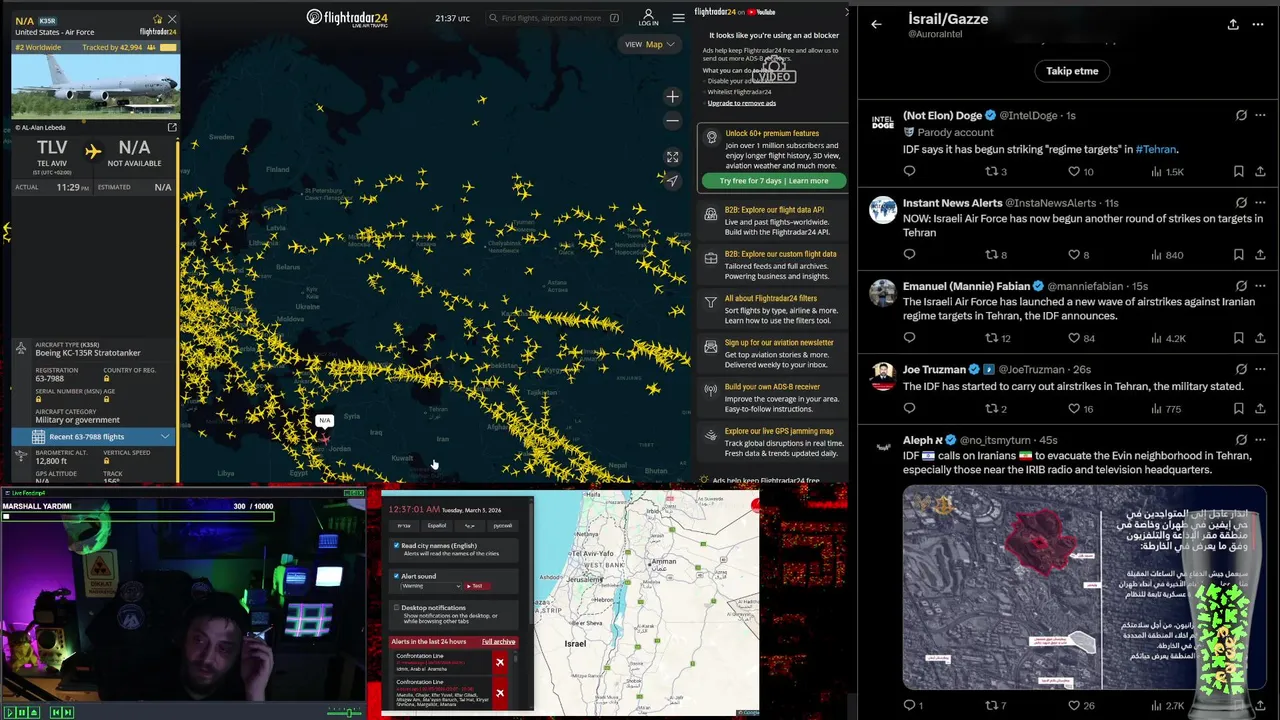Image resolution: width=1280 pixels, height=720 pixels.
Task: Open All about Flightradar24 filters card
Action: pyautogui.click(x=771, y=310)
